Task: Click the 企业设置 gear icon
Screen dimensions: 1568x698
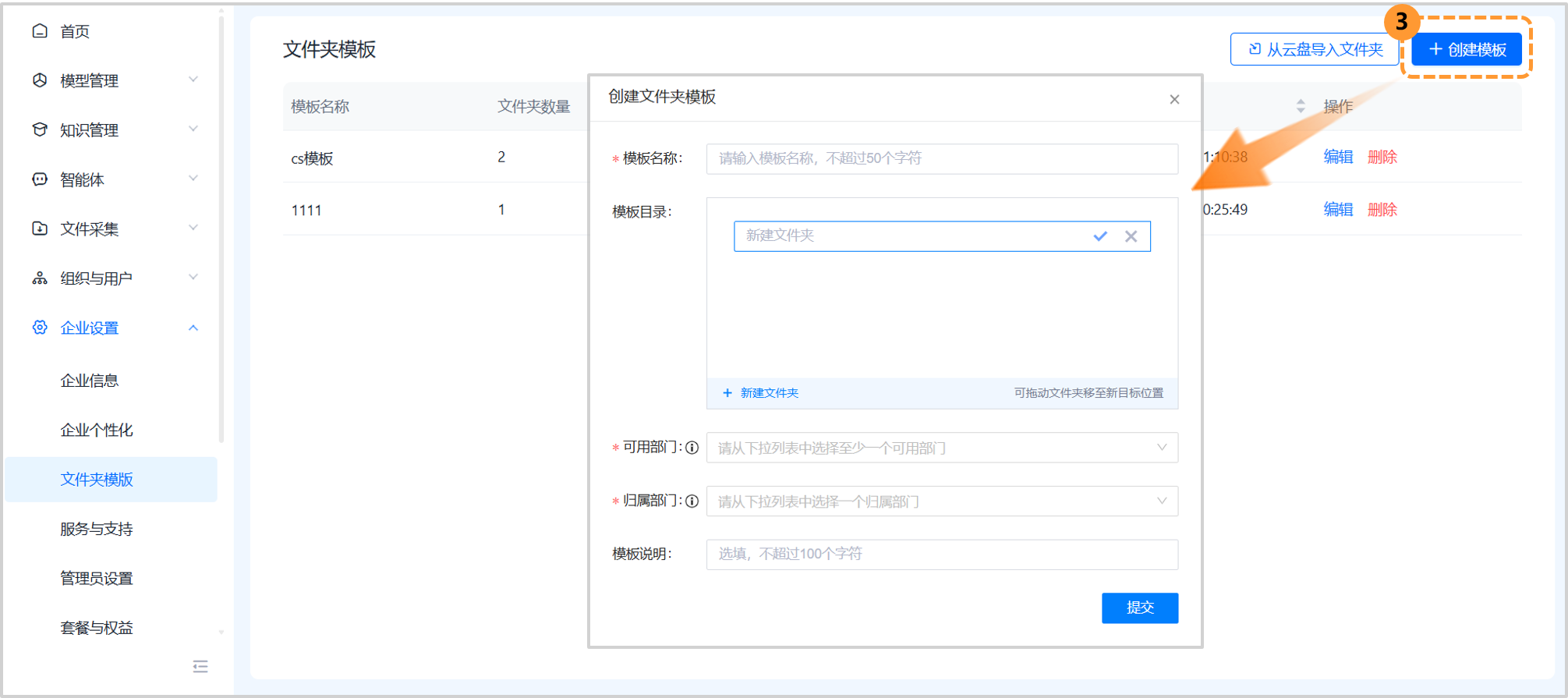Action: pos(40,328)
